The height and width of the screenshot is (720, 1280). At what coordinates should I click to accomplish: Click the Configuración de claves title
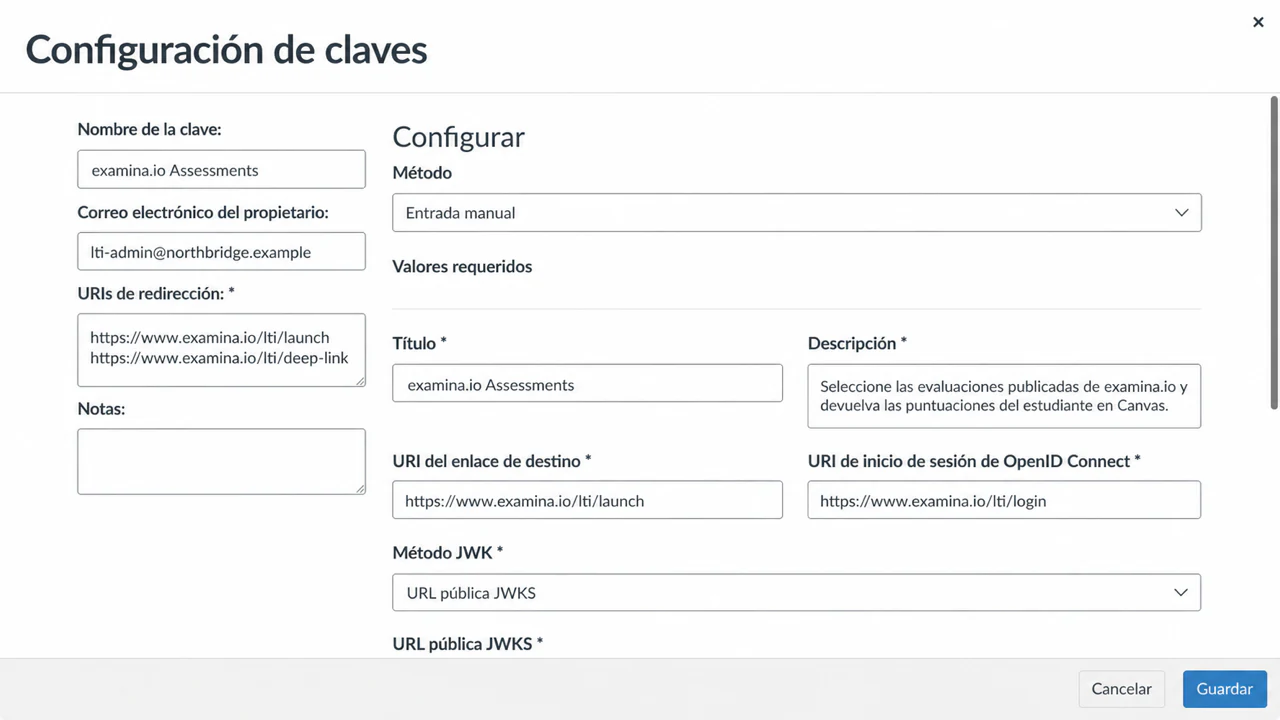click(227, 49)
